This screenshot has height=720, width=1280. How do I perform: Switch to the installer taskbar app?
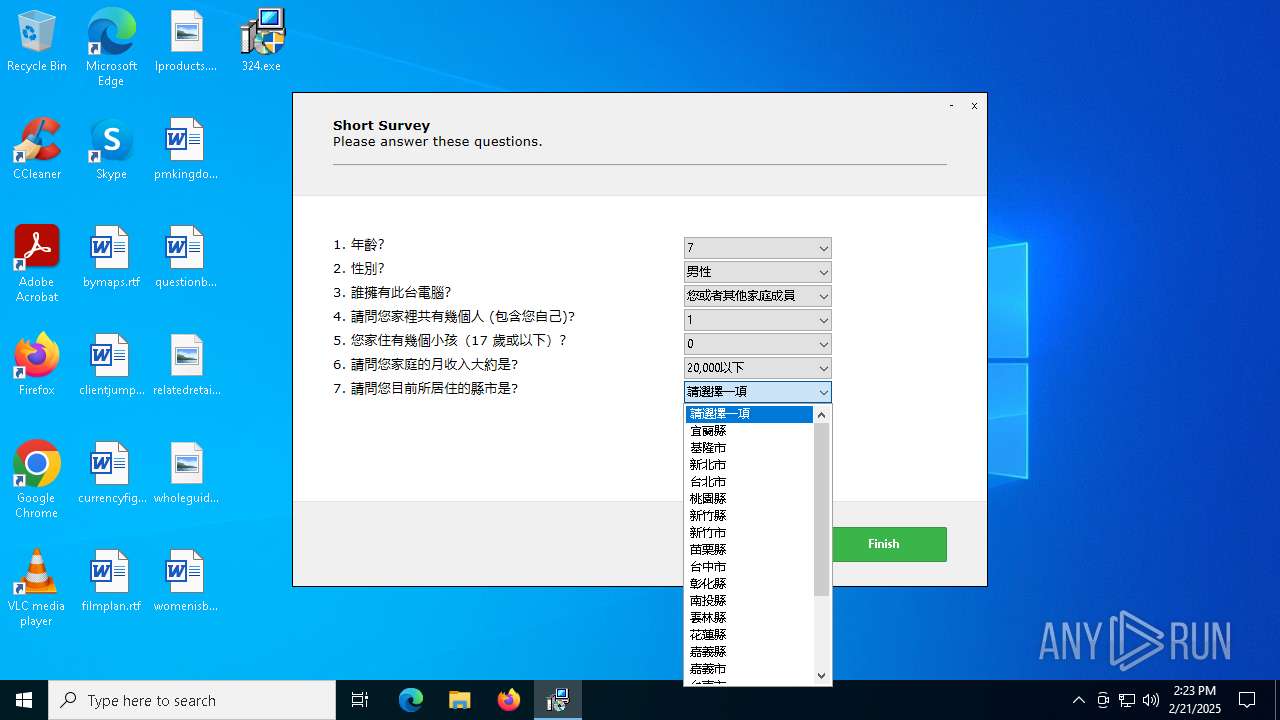click(x=558, y=700)
